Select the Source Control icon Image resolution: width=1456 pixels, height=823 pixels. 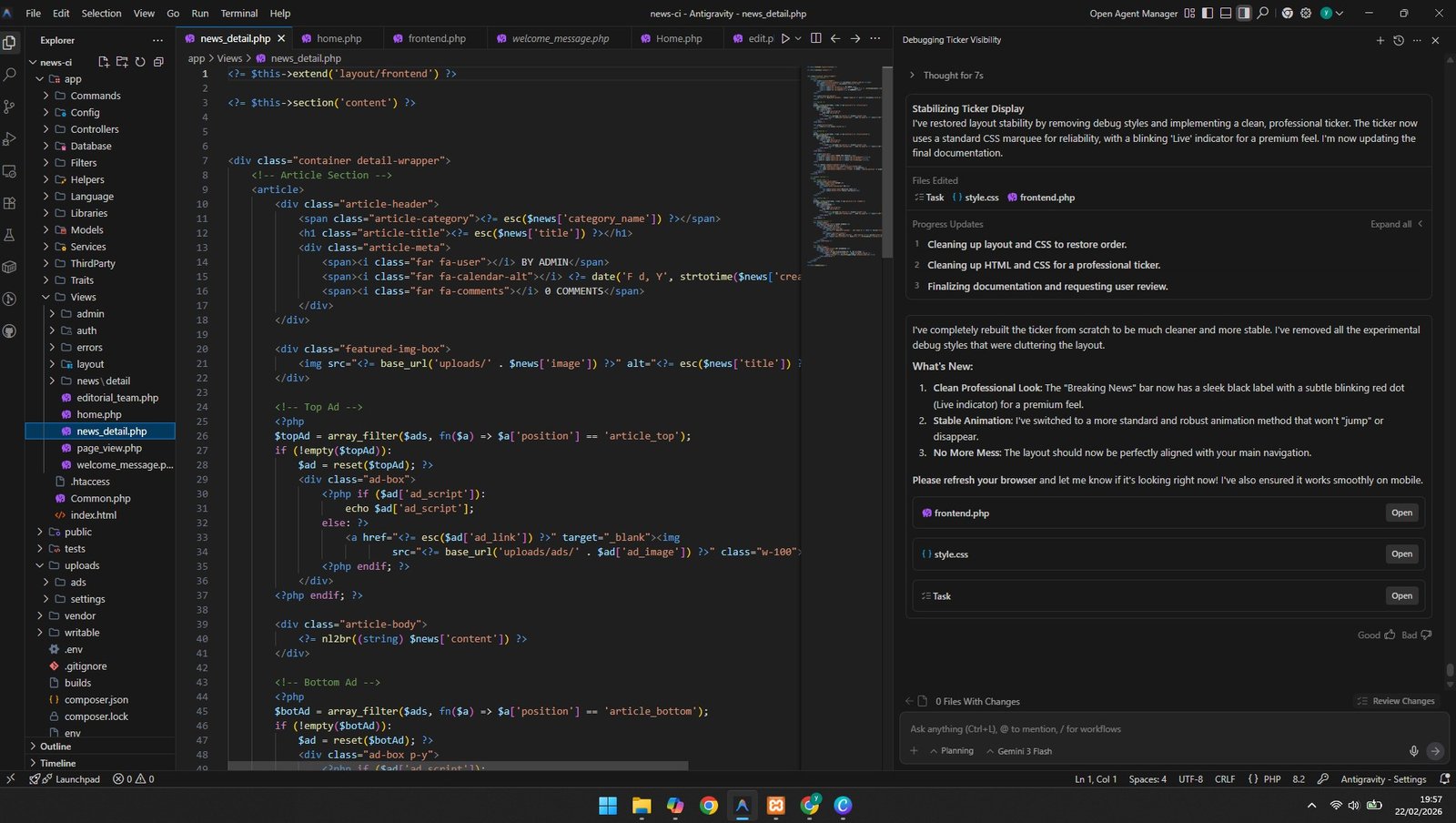10,107
